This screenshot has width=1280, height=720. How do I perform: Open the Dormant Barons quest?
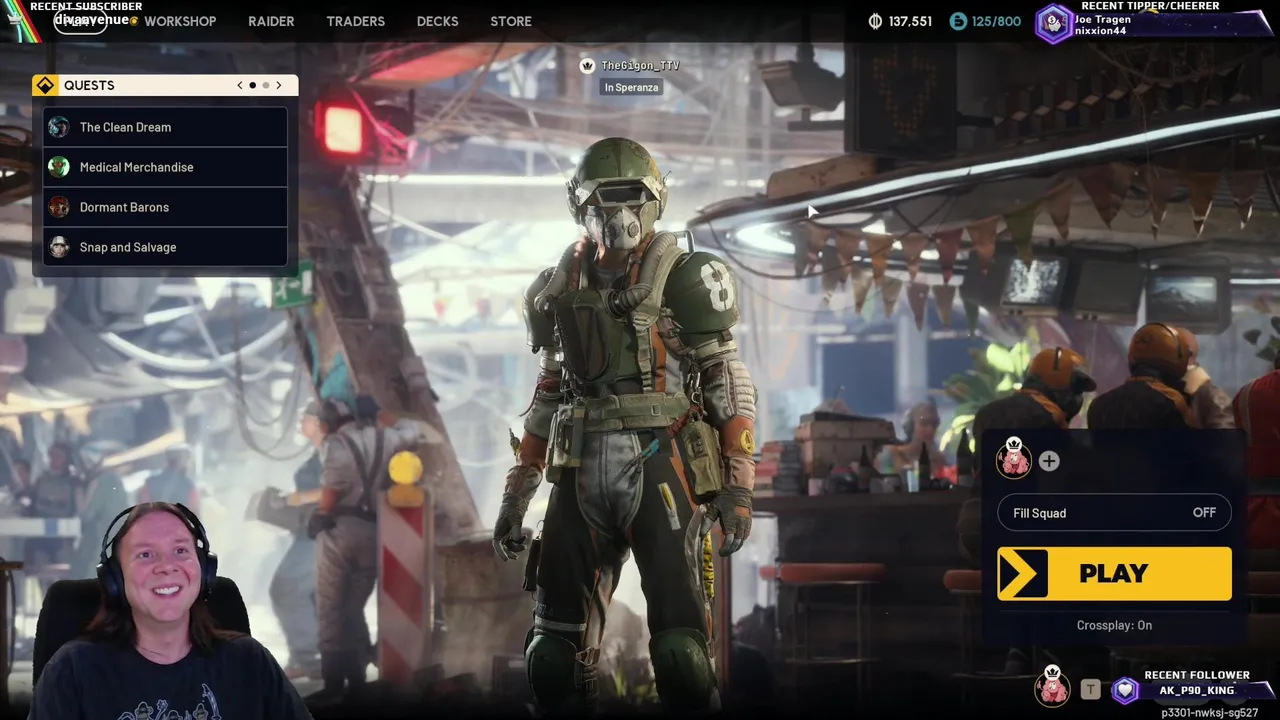165,207
